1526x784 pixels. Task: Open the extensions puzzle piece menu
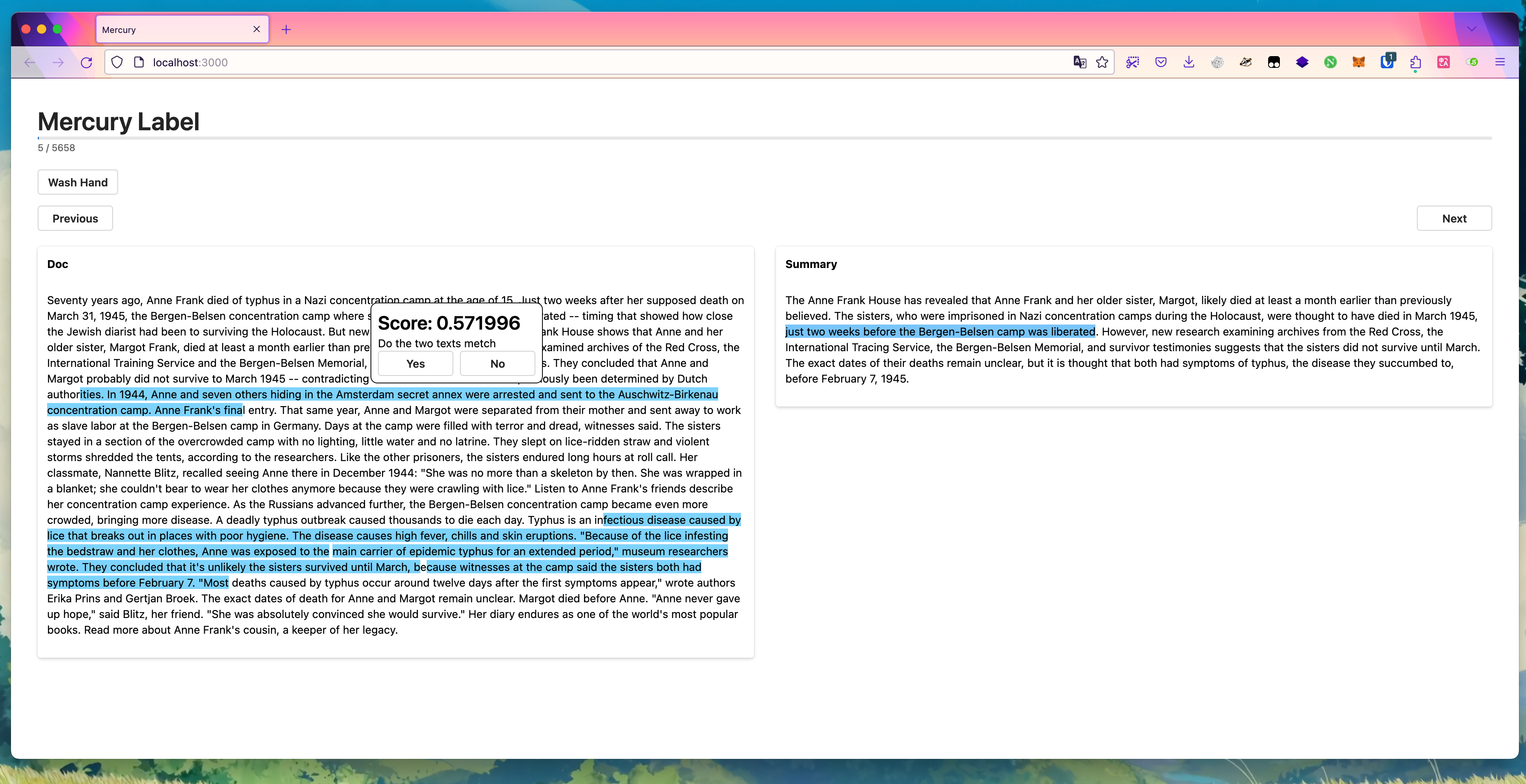tap(1415, 62)
